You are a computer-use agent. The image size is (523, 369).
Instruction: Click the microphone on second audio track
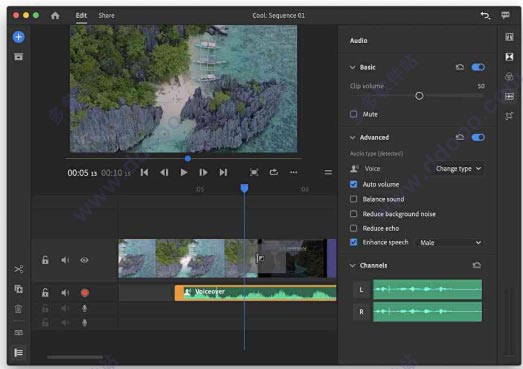(x=85, y=308)
